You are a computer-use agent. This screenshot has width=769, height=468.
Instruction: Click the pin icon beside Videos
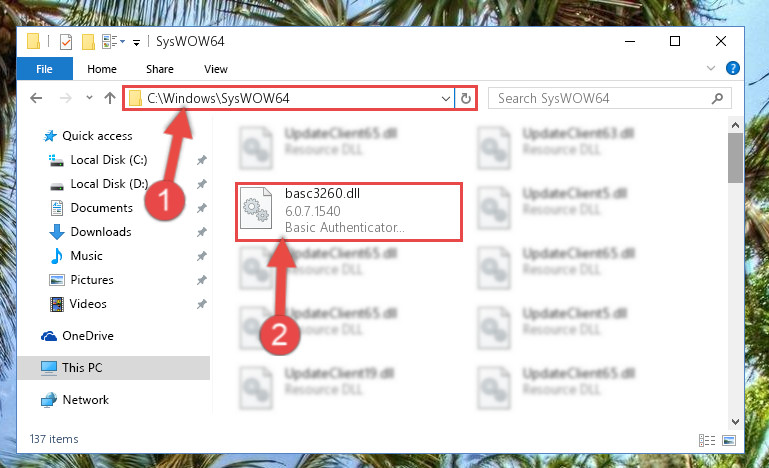(202, 304)
